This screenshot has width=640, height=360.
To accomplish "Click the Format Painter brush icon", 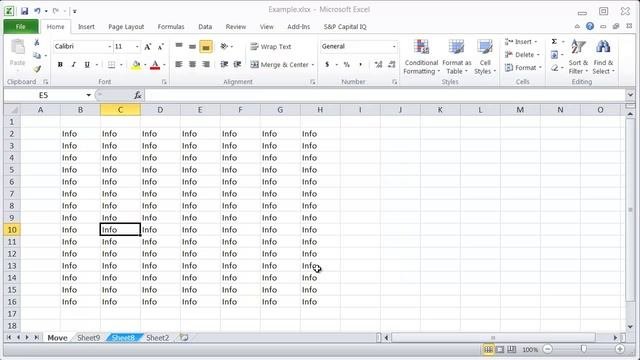I will coord(37,69).
